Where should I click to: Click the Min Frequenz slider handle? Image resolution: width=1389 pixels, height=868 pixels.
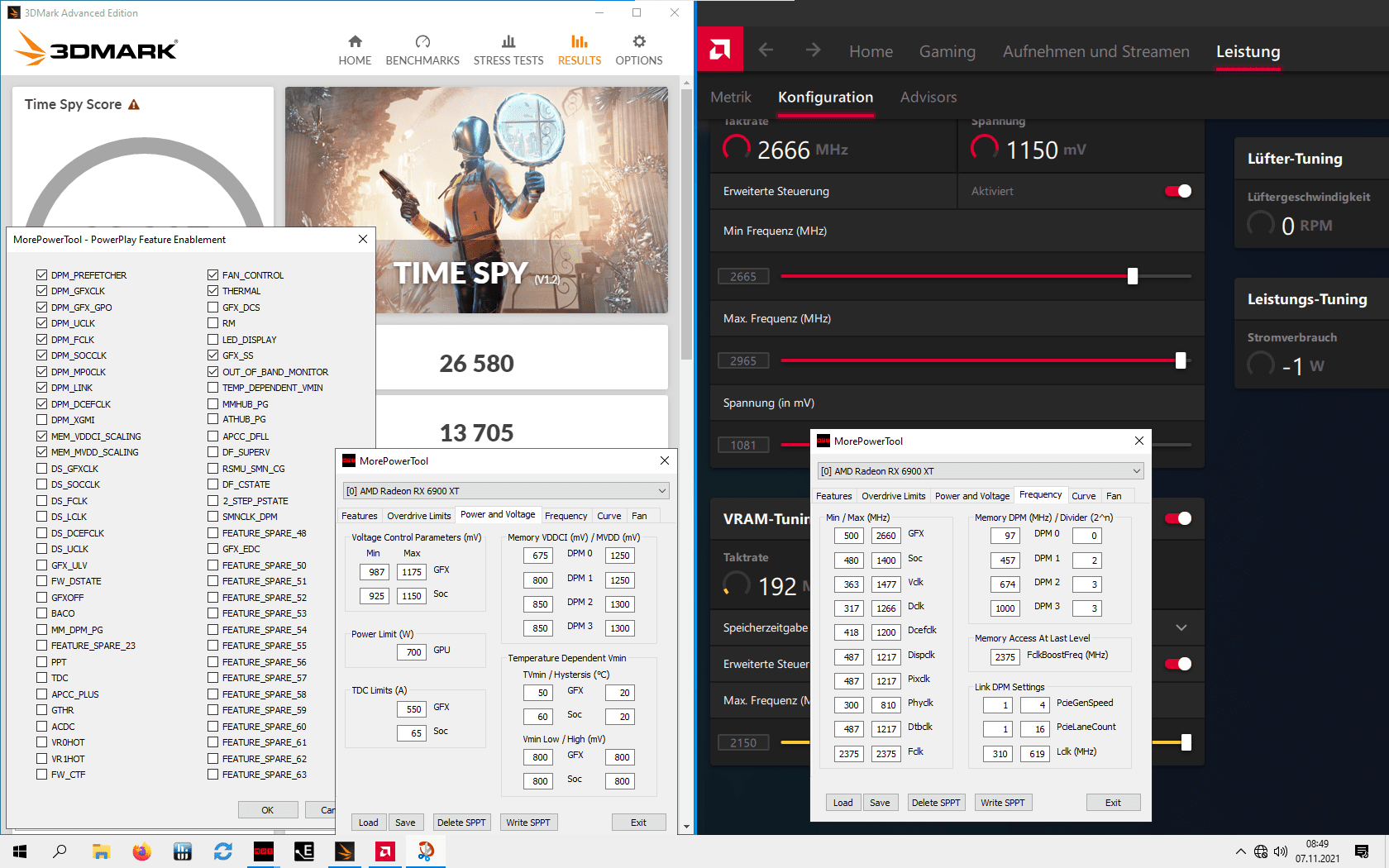point(1133,276)
